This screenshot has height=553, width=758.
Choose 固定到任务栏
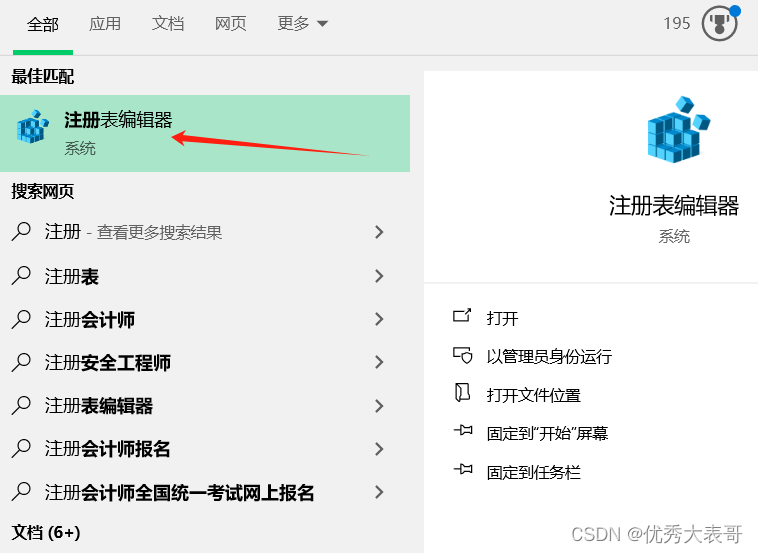[x=534, y=472]
